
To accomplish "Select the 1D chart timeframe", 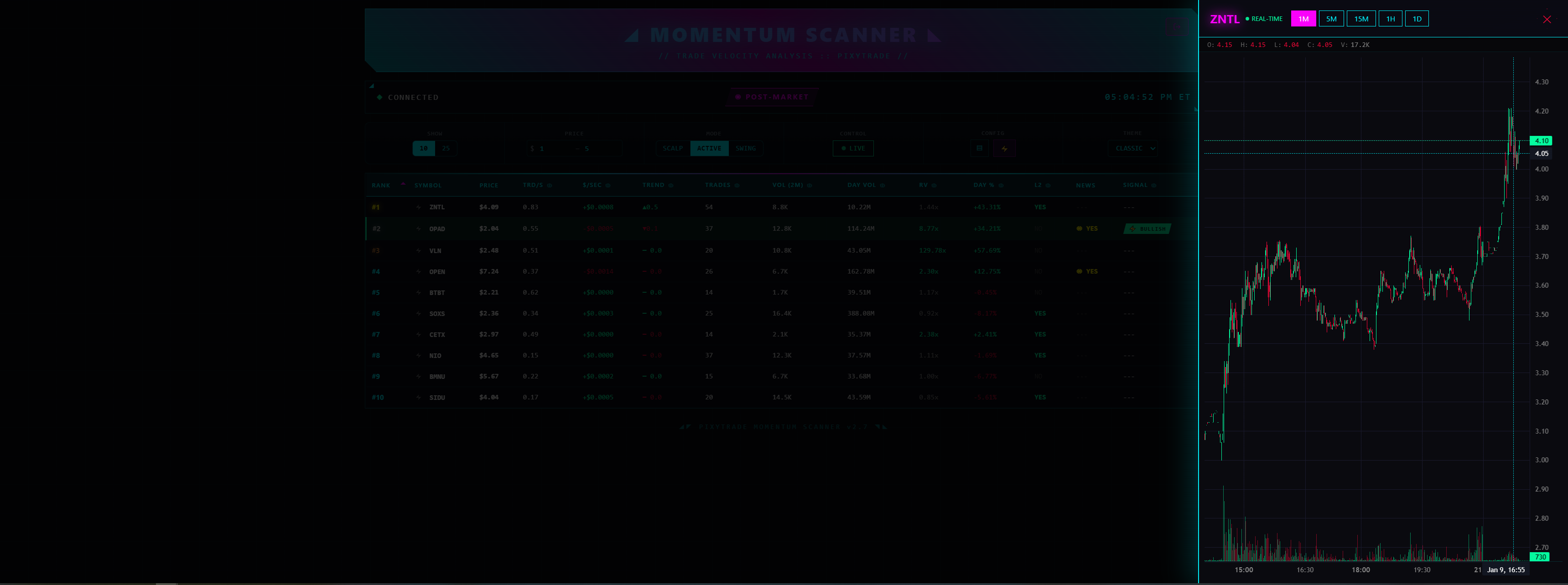I will 1417,18.
